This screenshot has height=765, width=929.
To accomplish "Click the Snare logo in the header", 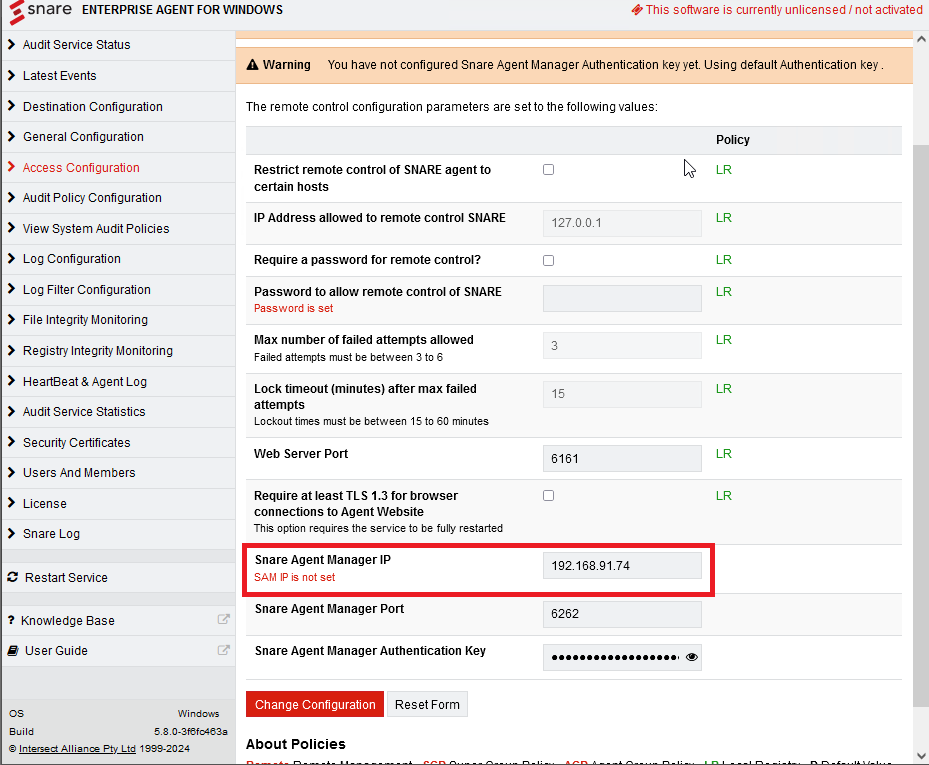I will tap(40, 11).
